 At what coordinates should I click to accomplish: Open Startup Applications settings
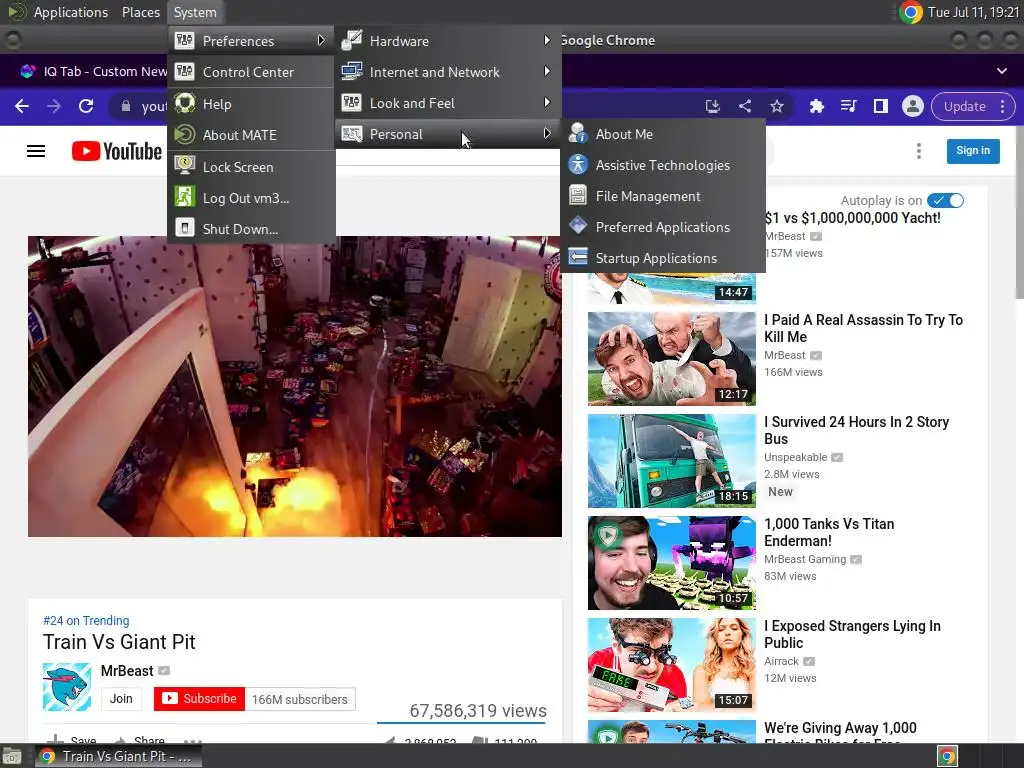click(663, 258)
